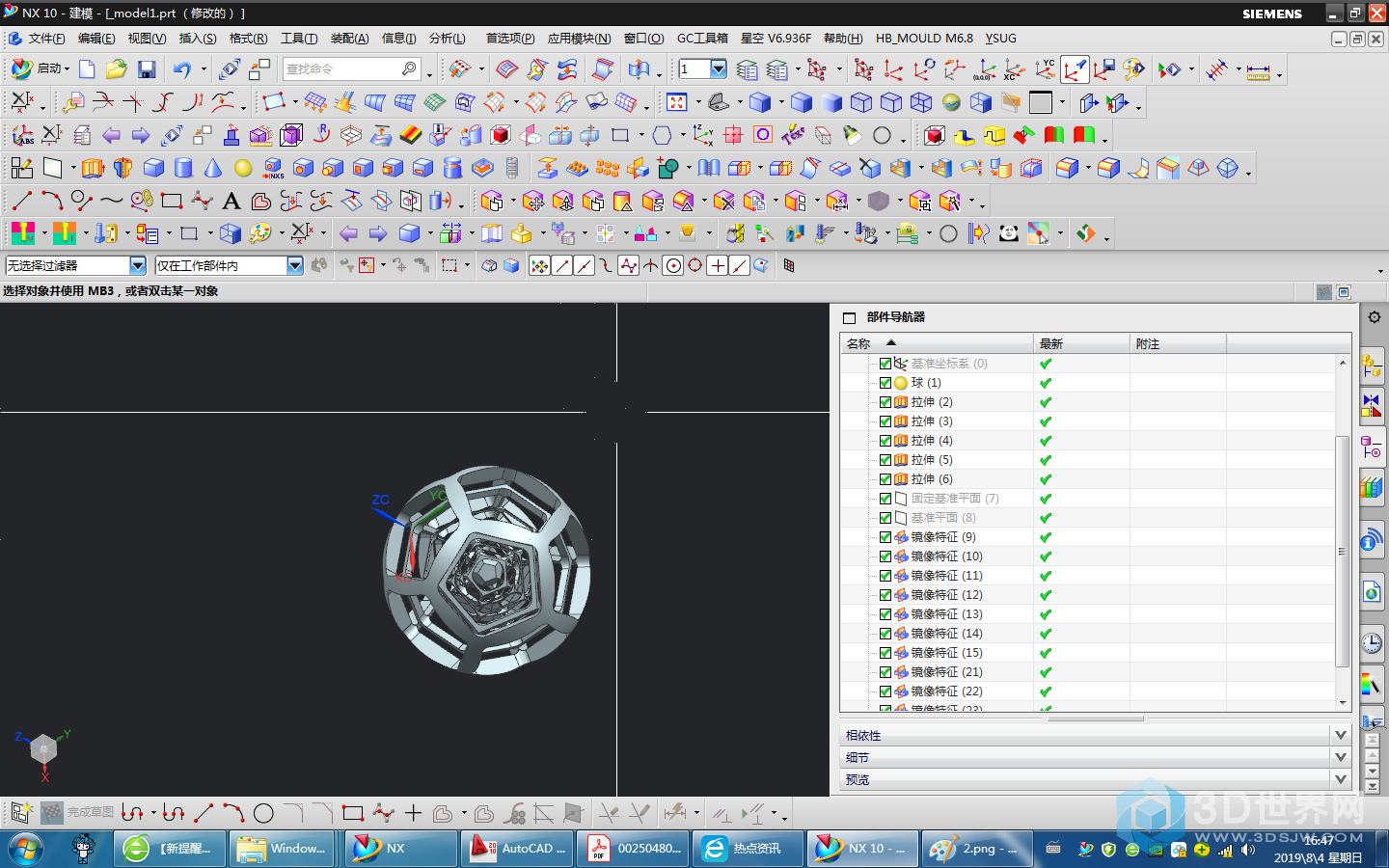Select the yellow Sphere primitive tool

(243, 168)
